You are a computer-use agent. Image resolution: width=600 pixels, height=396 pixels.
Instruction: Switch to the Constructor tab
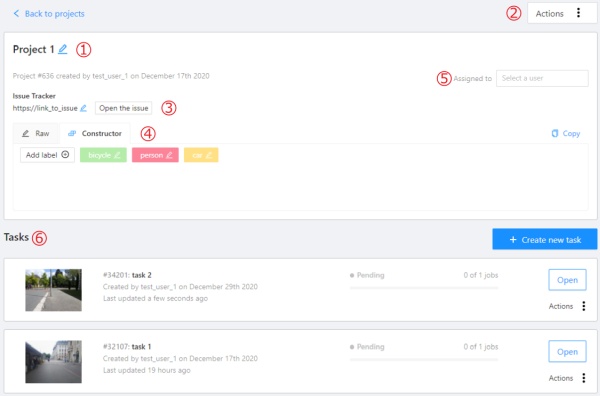click(95, 134)
